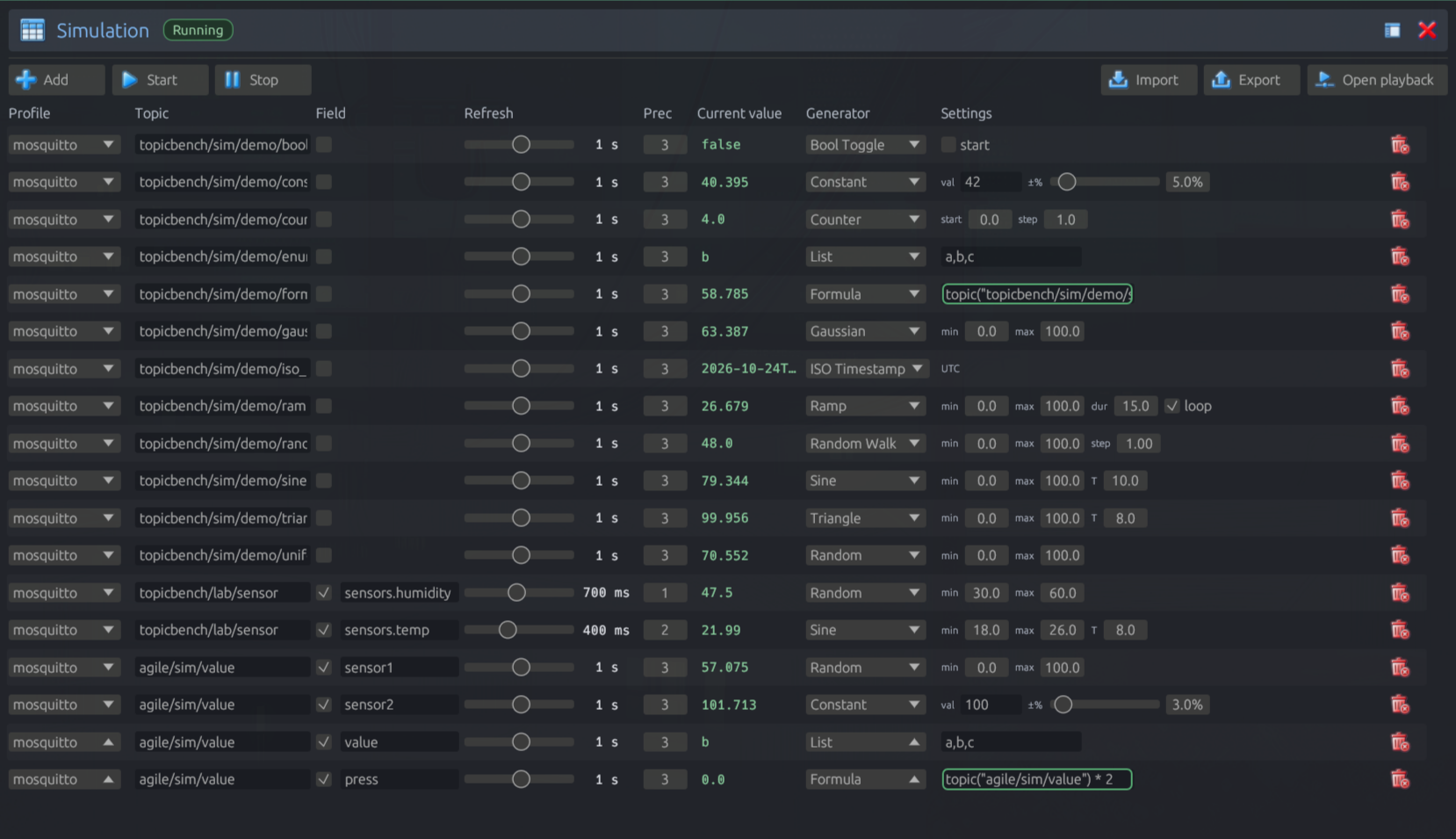Open the Bool Toggle generator dropdown
This screenshot has height=839, width=1456.
[865, 145]
